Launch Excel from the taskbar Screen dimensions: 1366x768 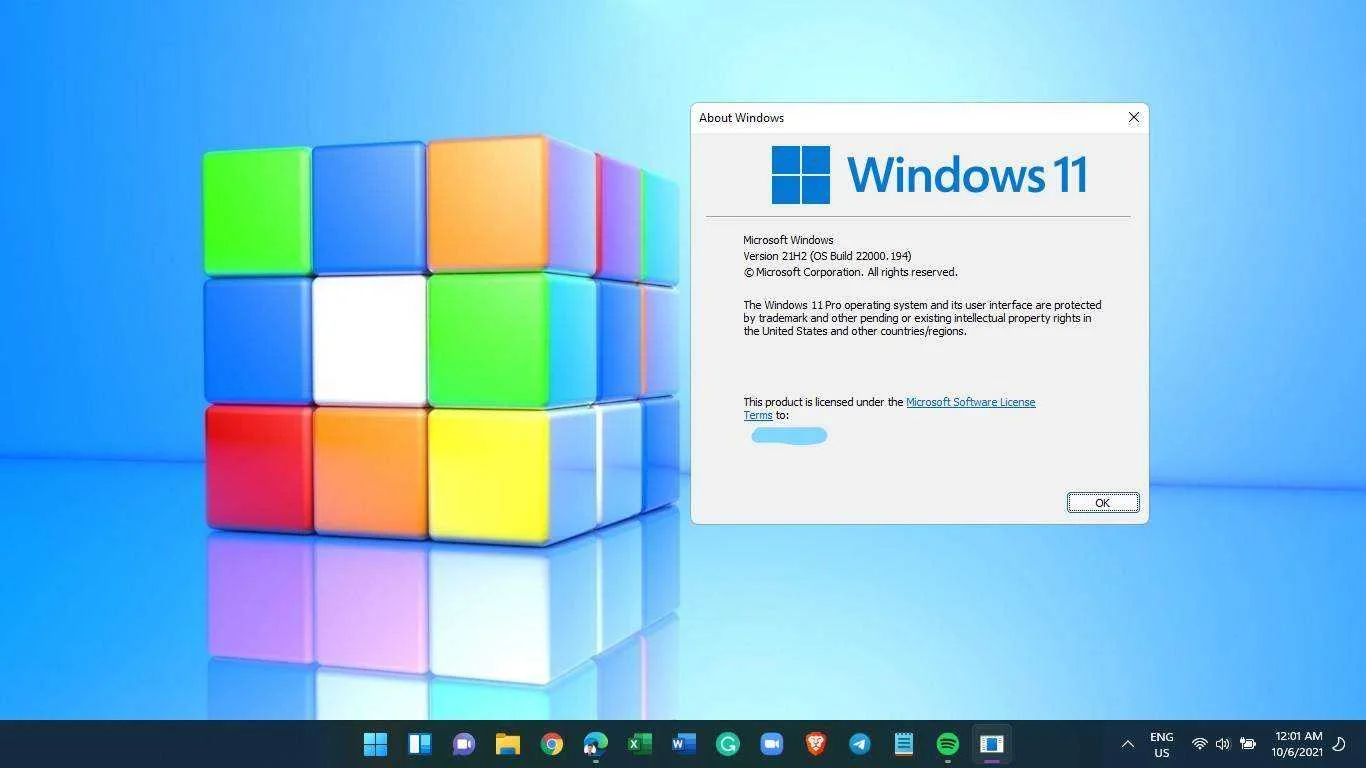pos(640,744)
